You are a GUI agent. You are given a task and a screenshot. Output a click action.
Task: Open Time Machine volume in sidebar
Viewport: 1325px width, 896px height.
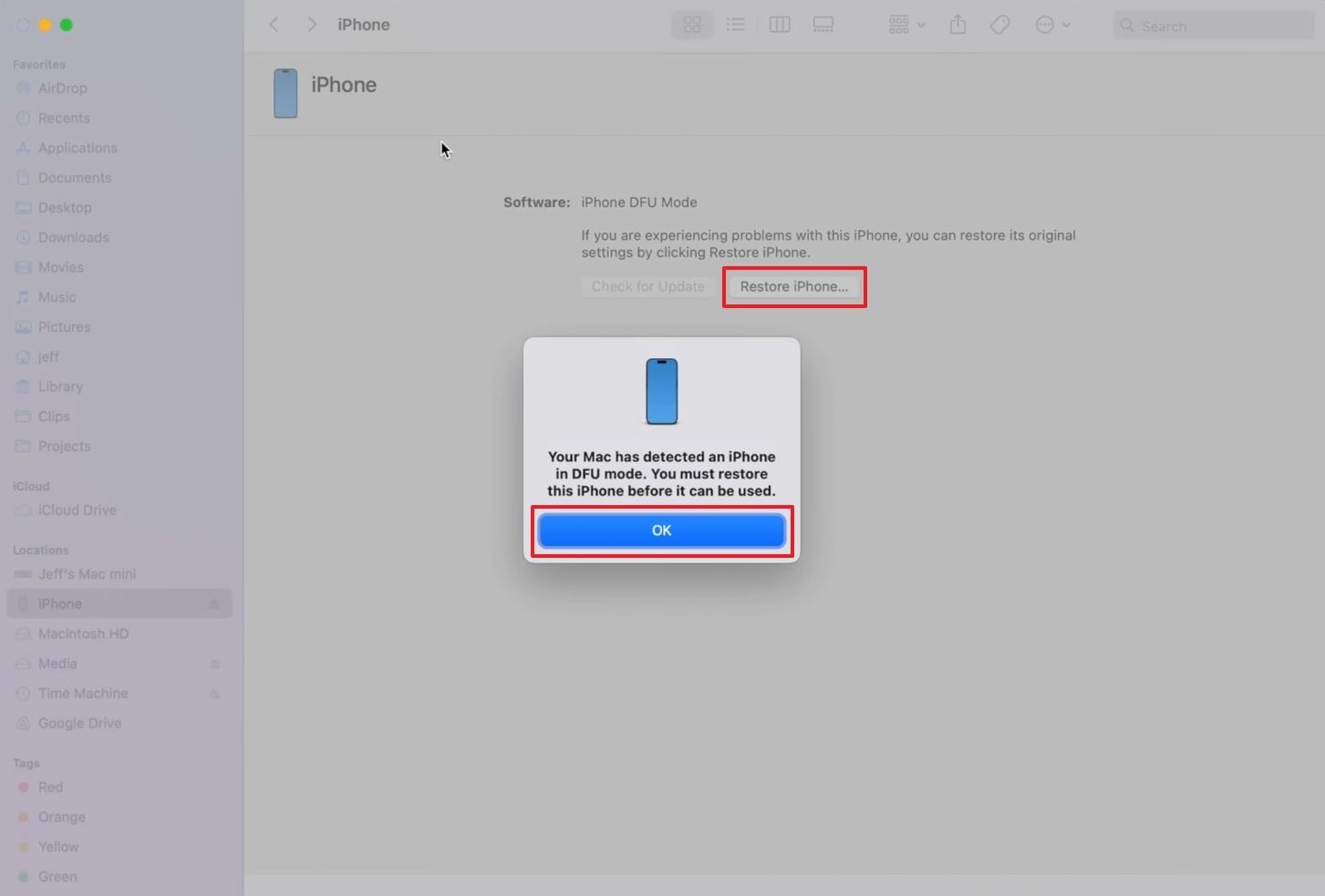point(83,694)
